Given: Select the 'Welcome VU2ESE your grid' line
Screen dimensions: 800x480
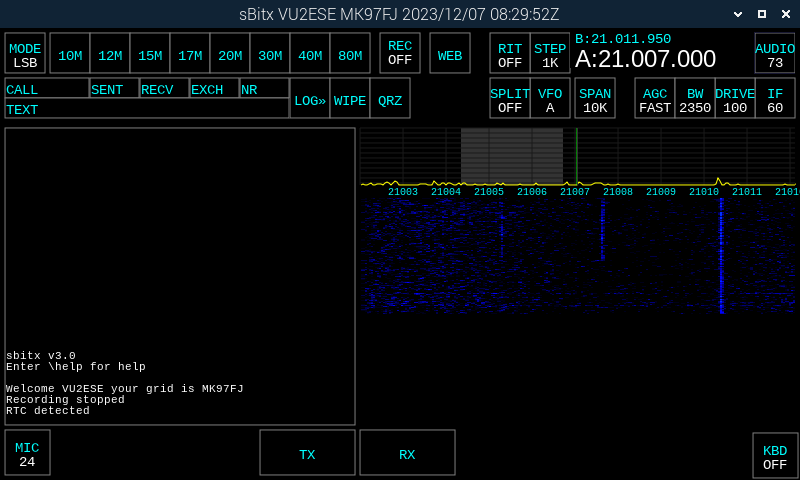Looking at the screenshot, I should click(124, 388).
